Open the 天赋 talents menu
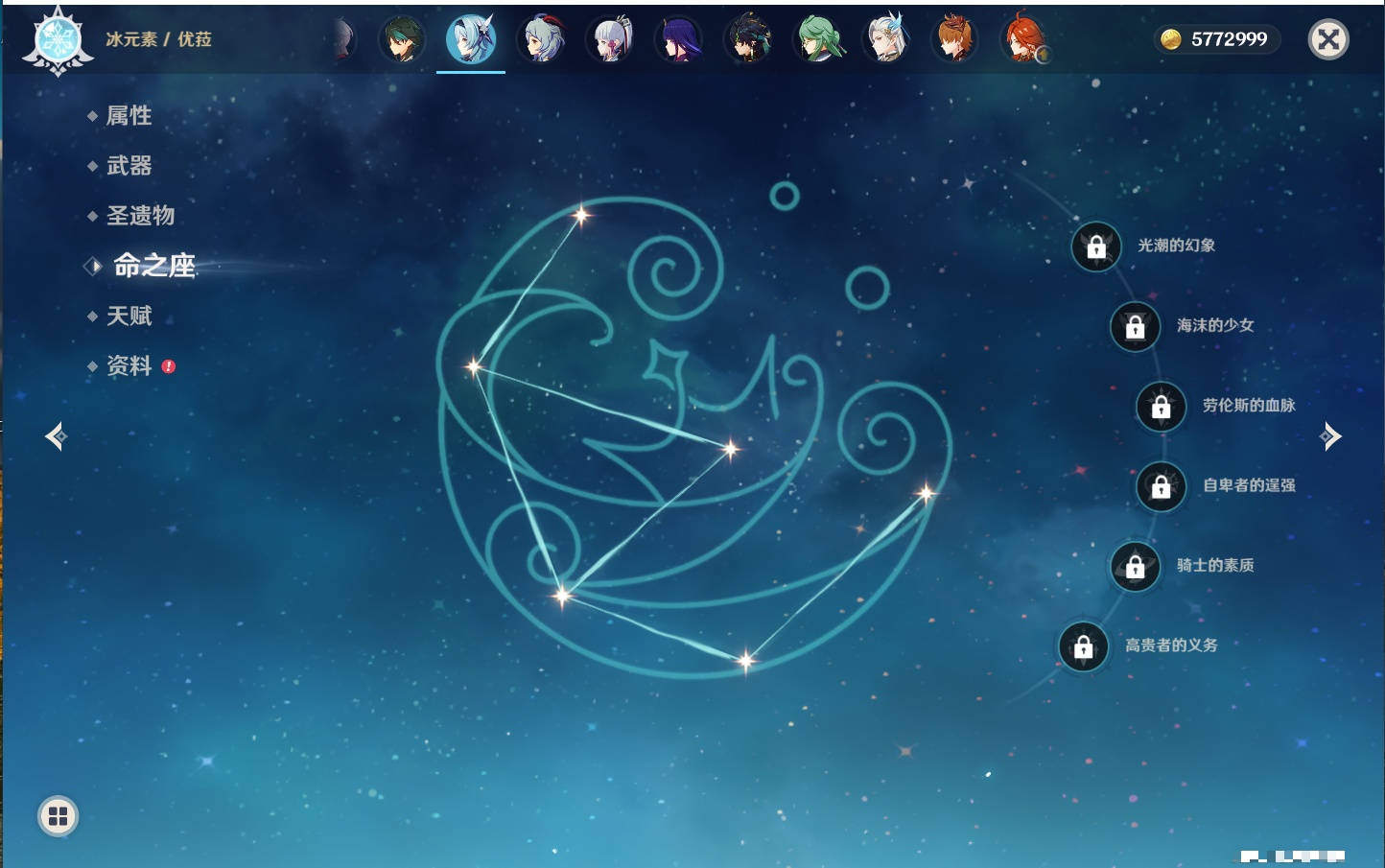This screenshot has height=868, width=1385. [129, 316]
